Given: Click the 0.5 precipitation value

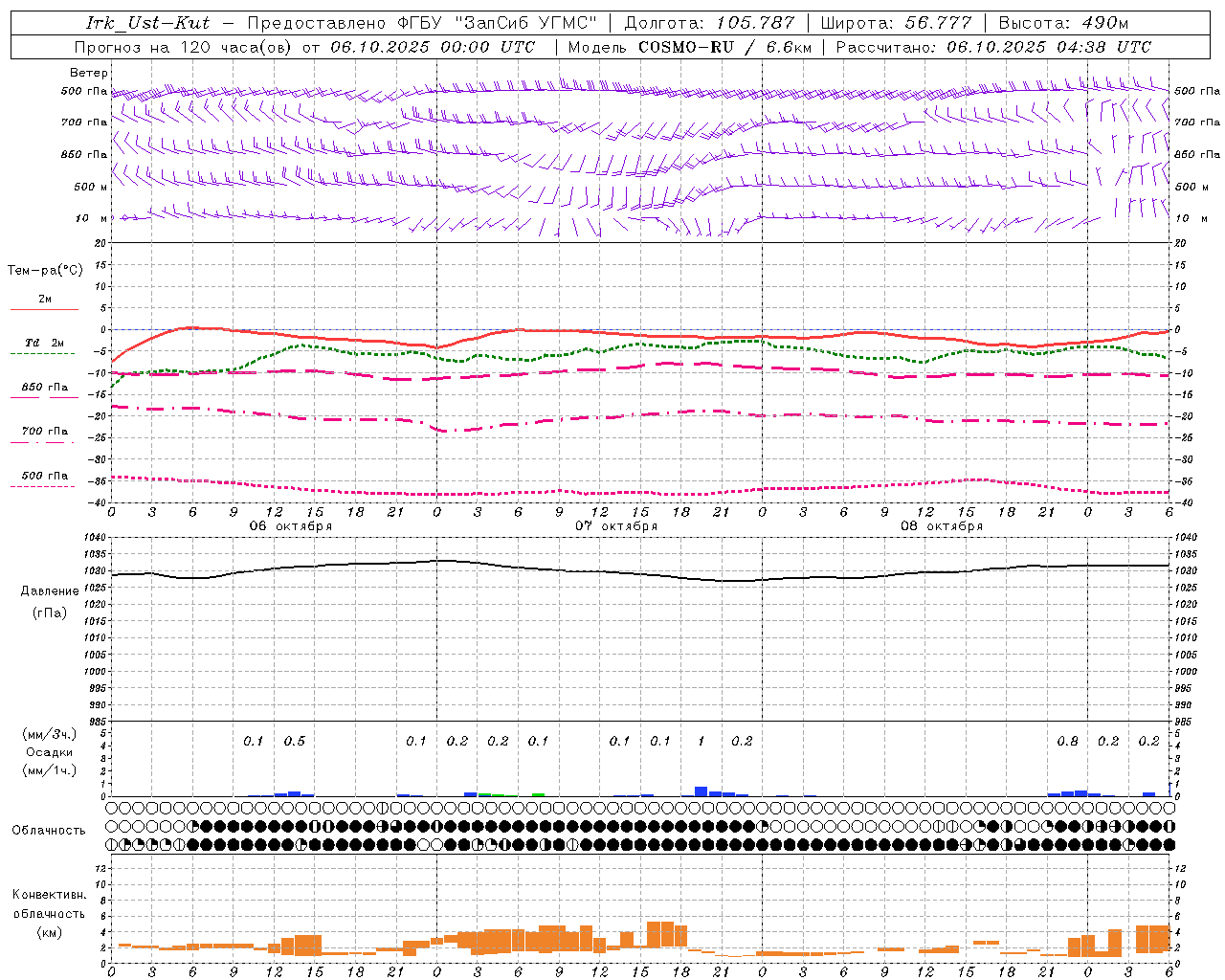Looking at the screenshot, I should [294, 742].
